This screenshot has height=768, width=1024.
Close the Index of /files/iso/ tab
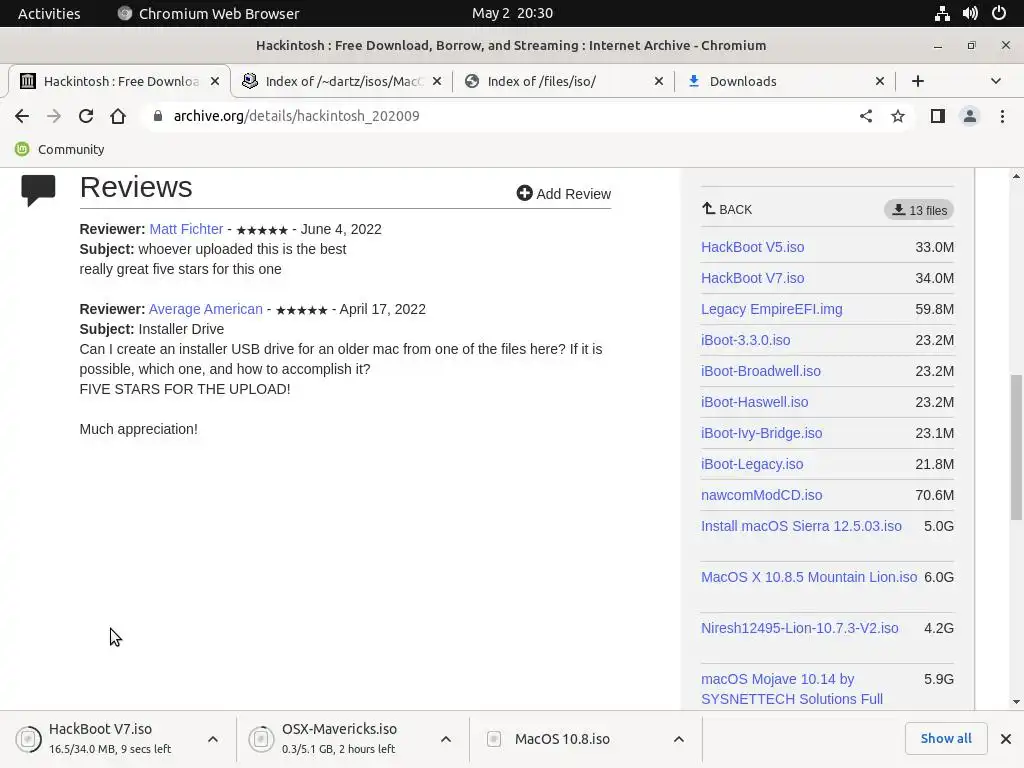tap(658, 81)
